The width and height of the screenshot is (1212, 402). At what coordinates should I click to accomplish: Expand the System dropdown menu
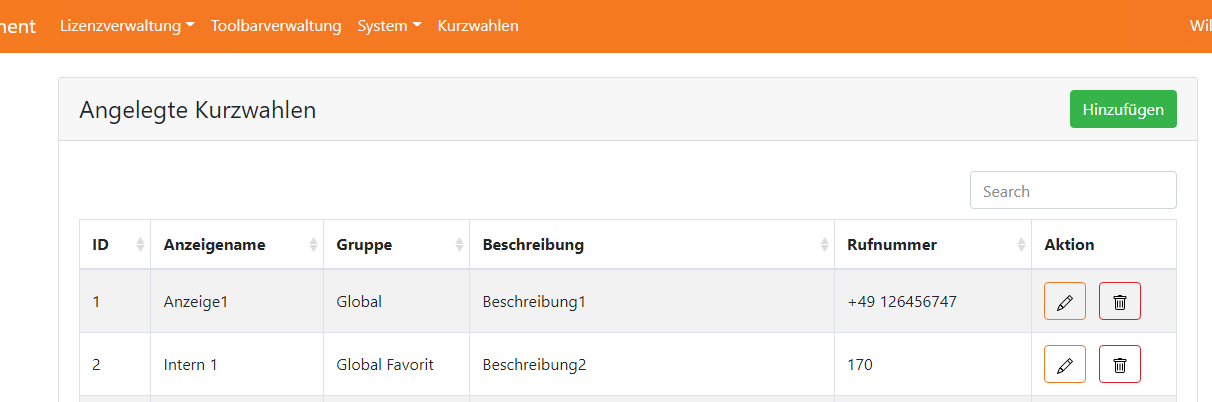coord(389,26)
